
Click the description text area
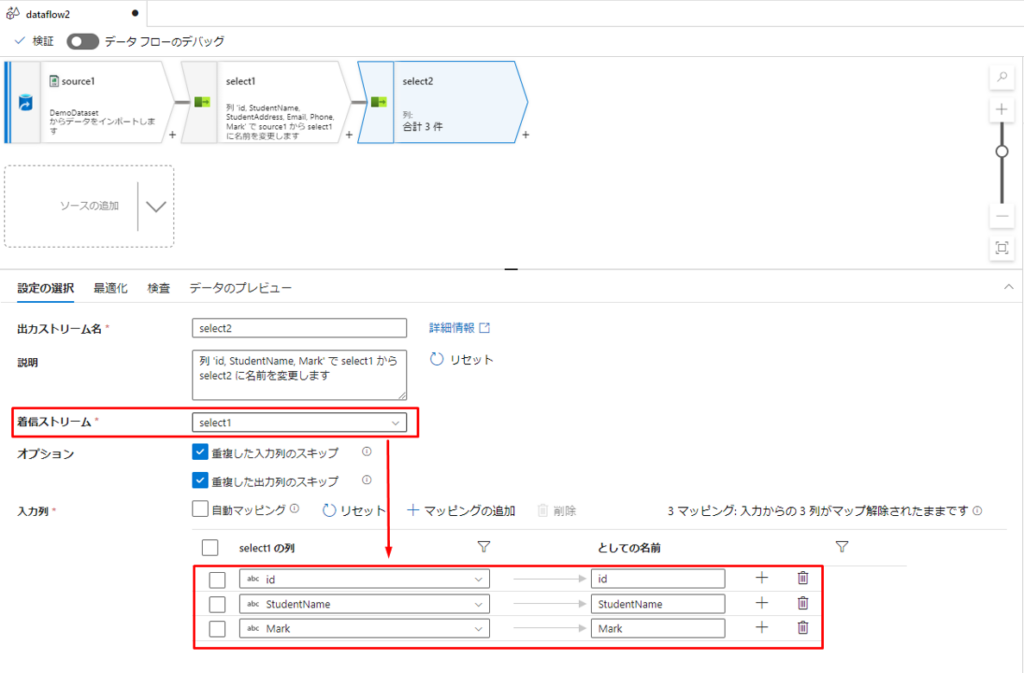299,375
